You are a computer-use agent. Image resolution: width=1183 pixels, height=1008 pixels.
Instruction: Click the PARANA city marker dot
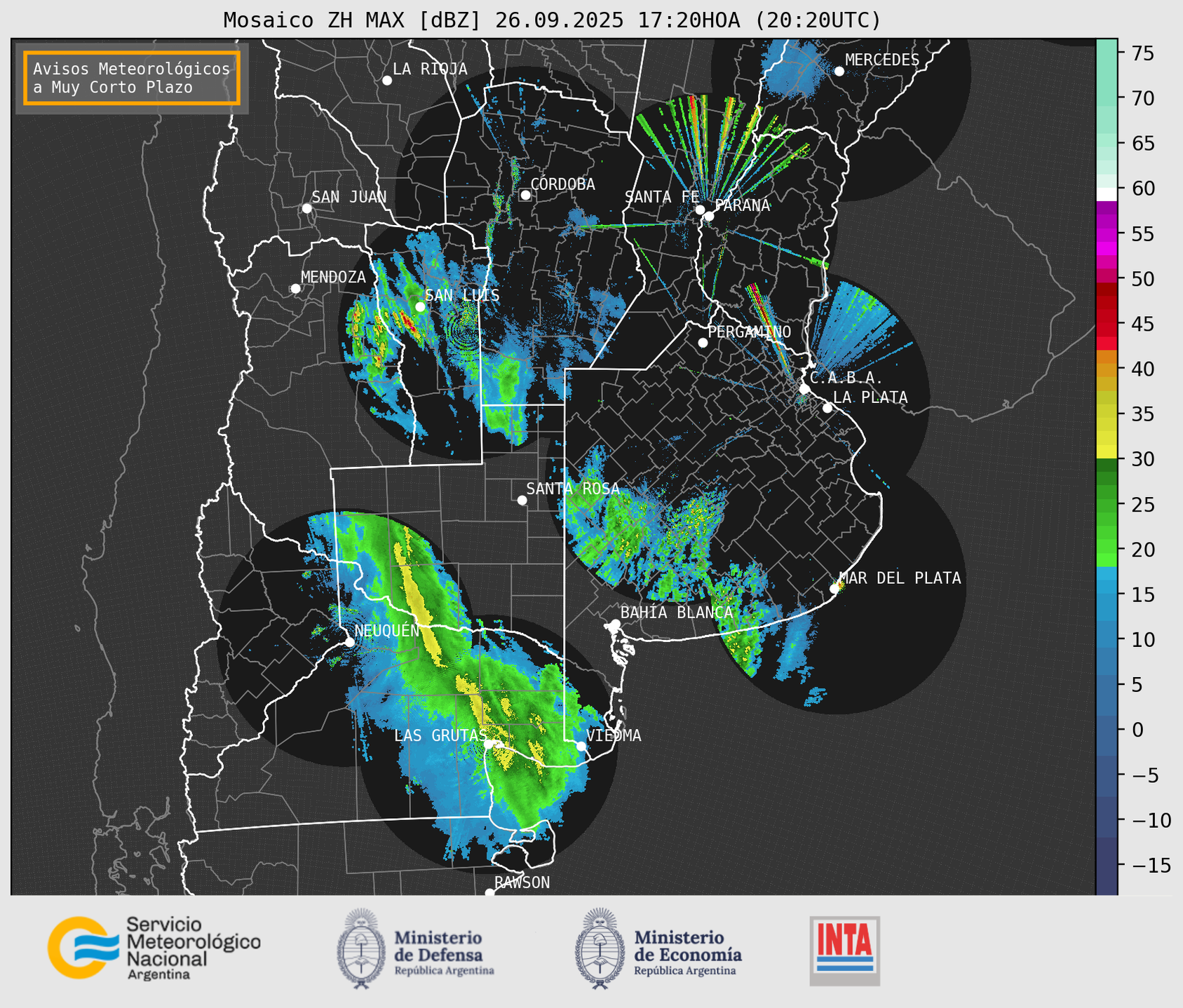tap(709, 216)
